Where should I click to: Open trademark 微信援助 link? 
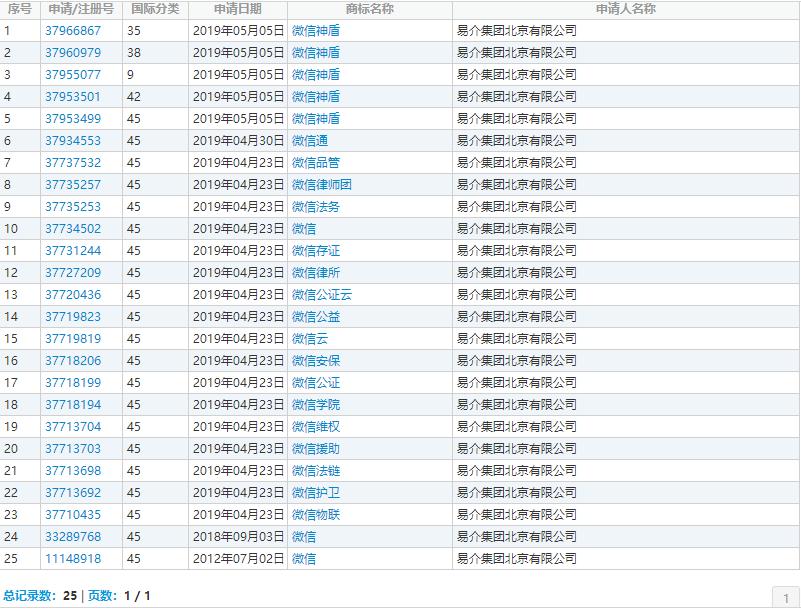click(316, 448)
